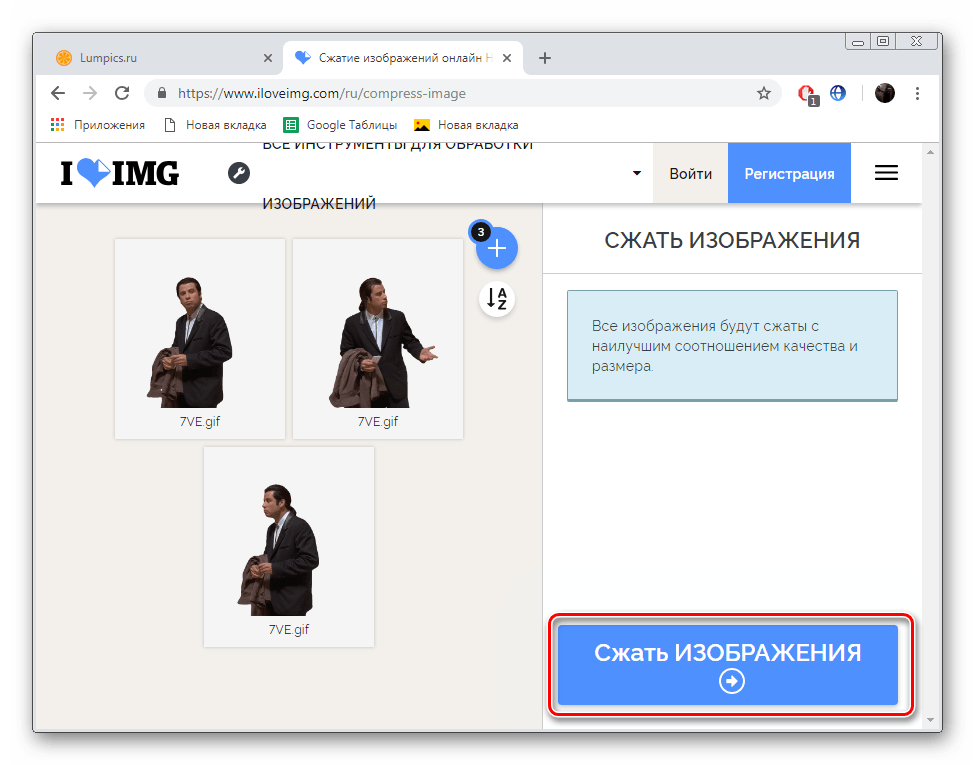Sort images alphabetically with A-Z icon
The image size is (975, 765).
497,299
